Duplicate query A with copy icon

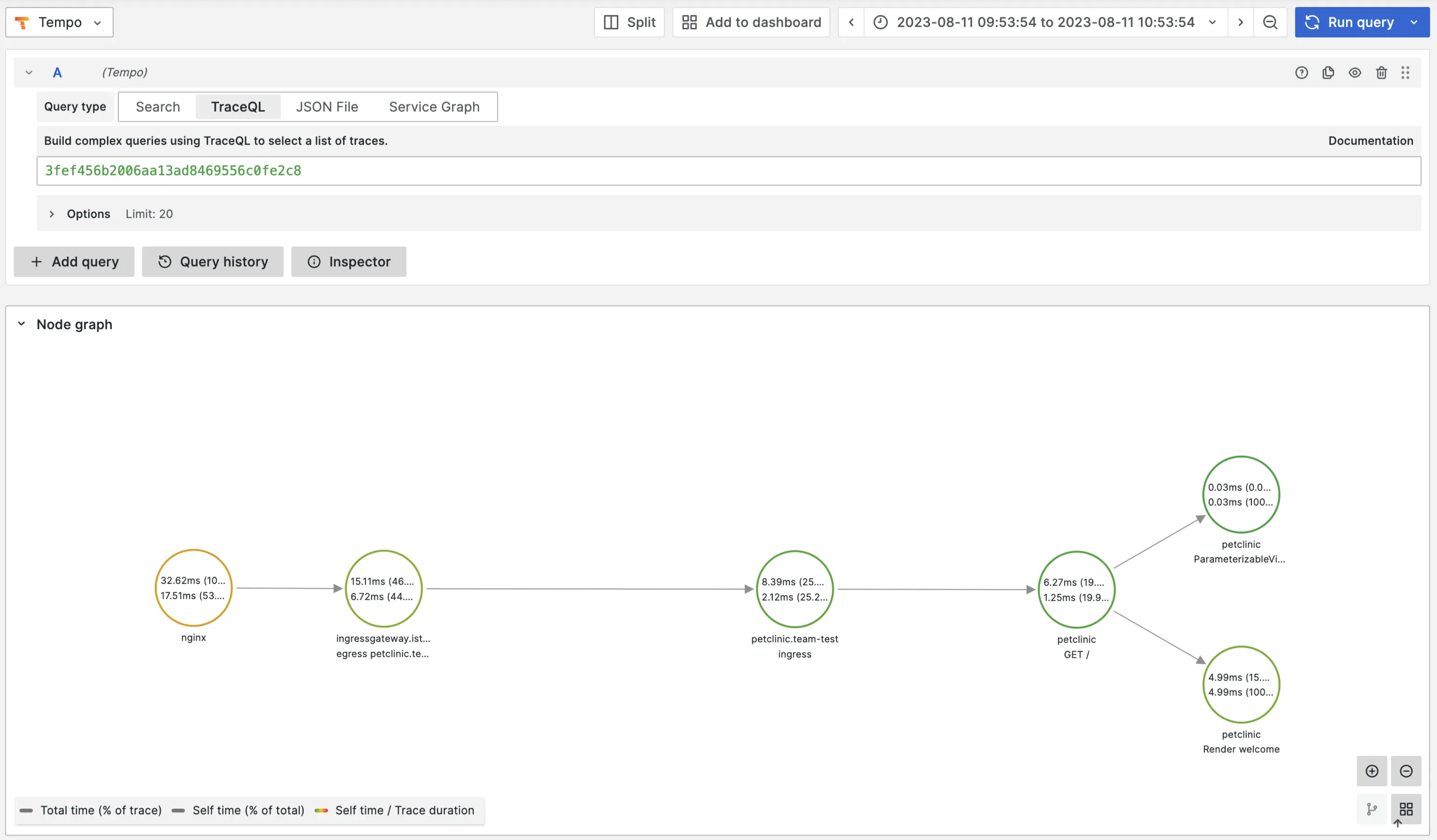(1328, 72)
